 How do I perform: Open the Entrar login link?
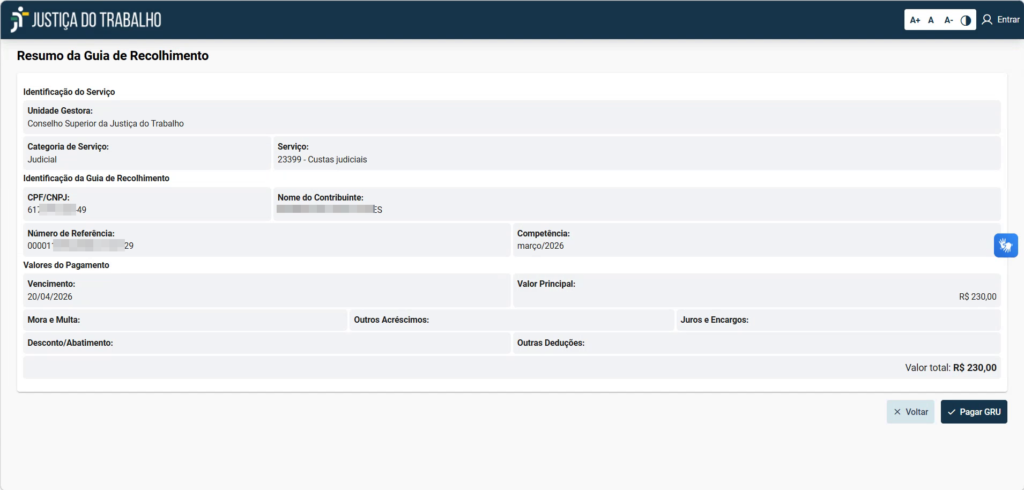1008,20
